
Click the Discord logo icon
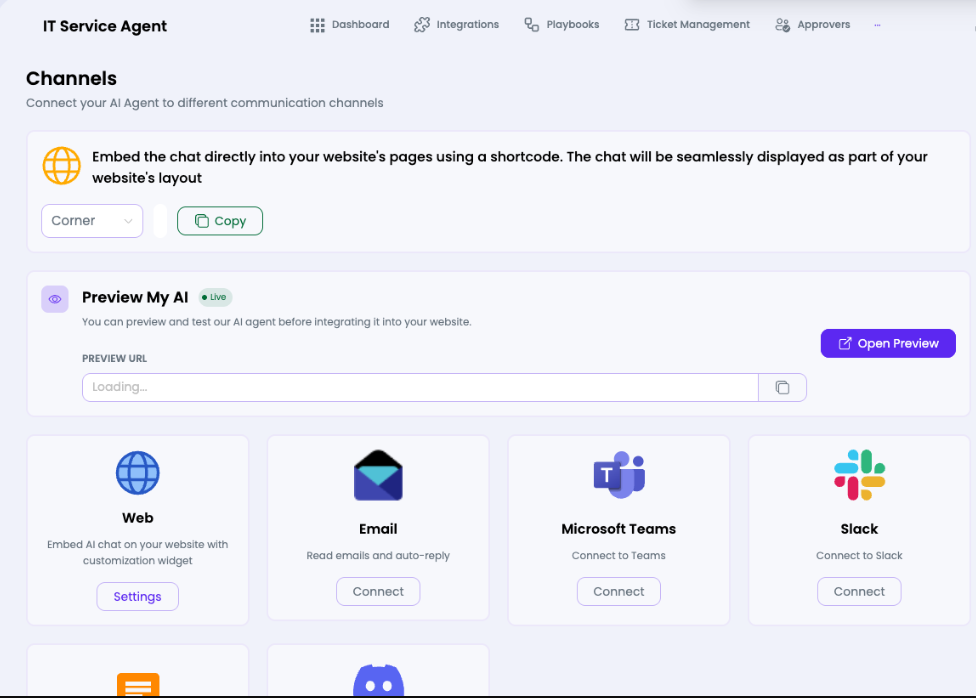tap(378, 680)
